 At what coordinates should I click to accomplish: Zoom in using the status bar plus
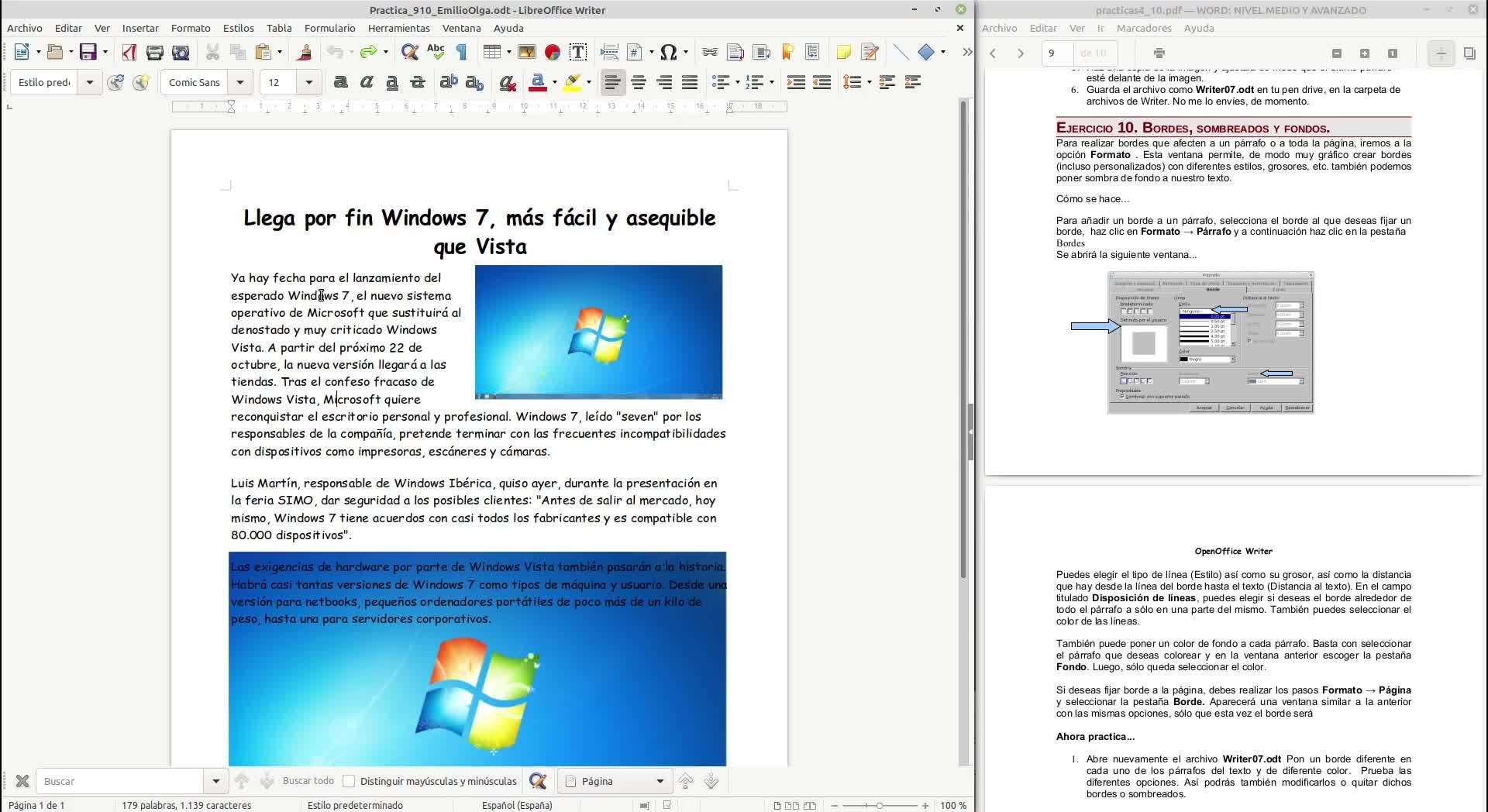click(925, 806)
